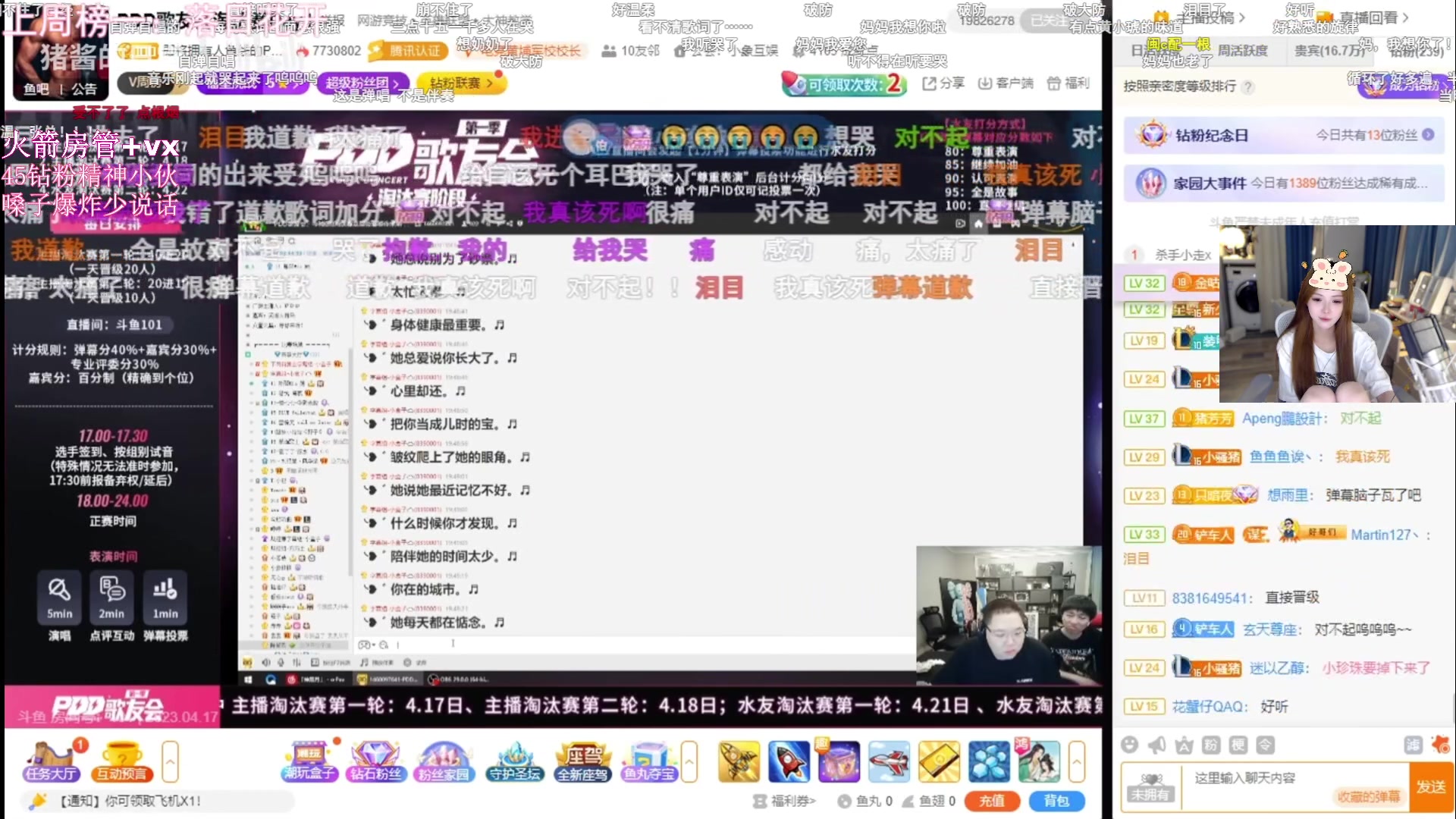Click the 可领取次数 claim button
1456x819 pixels.
(x=844, y=83)
